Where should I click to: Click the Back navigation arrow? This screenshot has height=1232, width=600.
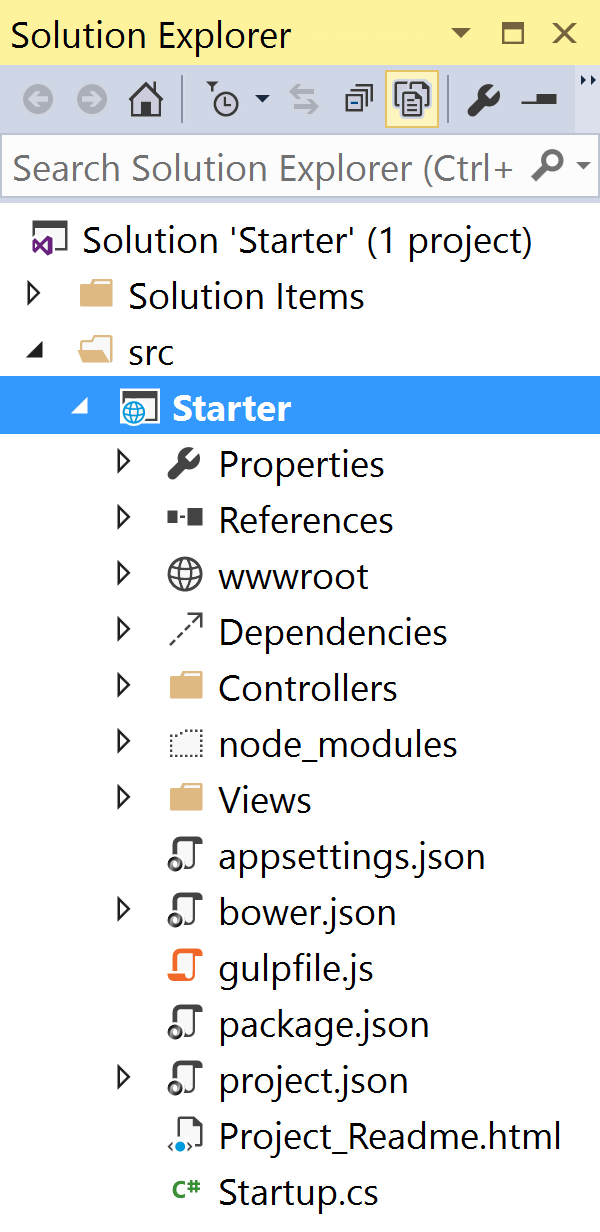click(38, 98)
